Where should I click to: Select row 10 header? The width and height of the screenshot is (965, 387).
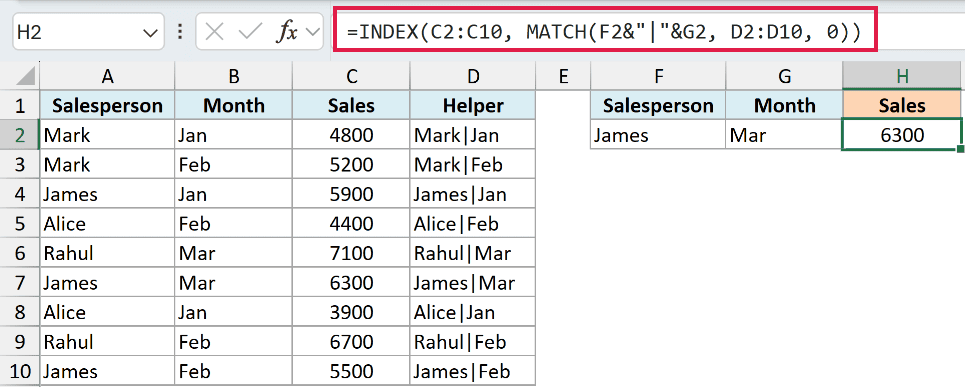pyautogui.click(x=20, y=371)
